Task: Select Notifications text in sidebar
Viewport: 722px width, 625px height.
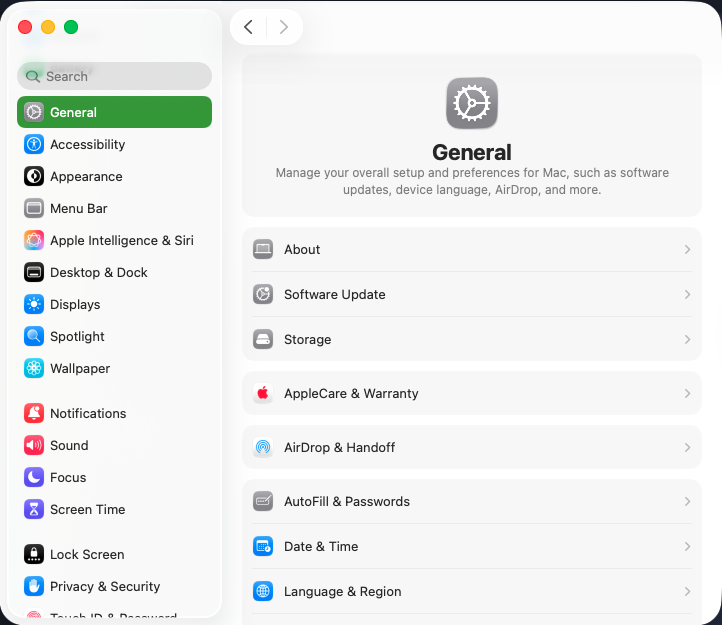Action: (88, 413)
